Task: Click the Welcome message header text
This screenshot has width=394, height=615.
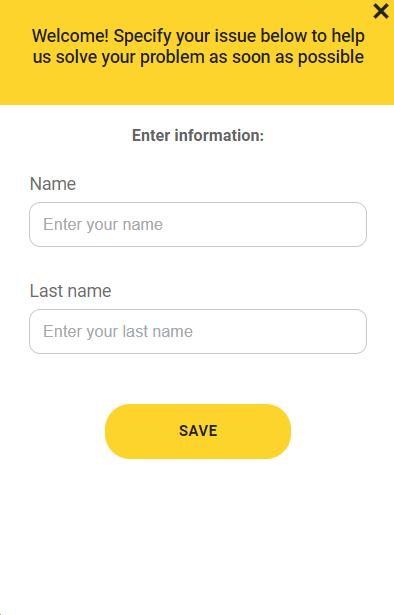Action: [198, 46]
